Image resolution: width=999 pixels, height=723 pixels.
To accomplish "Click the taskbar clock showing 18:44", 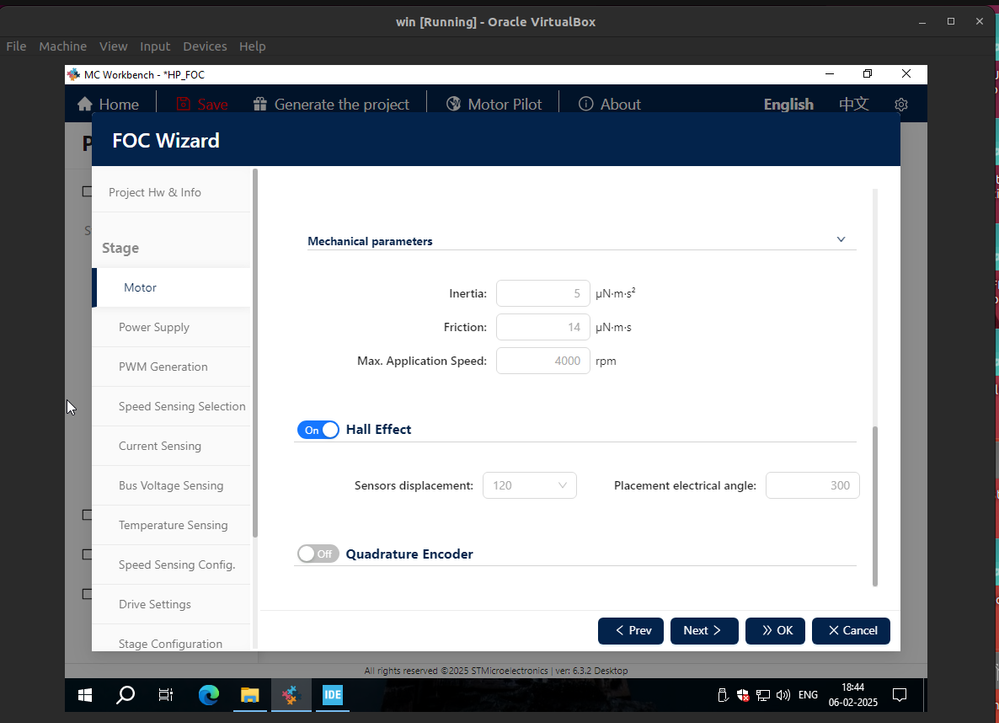I will click(x=853, y=695).
